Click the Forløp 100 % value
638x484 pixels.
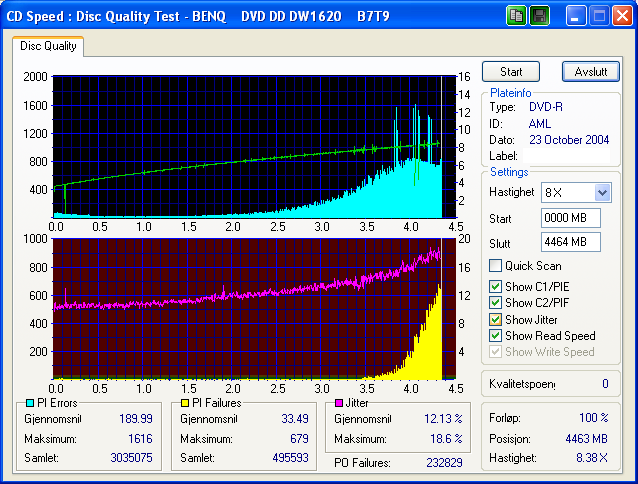pos(594,418)
